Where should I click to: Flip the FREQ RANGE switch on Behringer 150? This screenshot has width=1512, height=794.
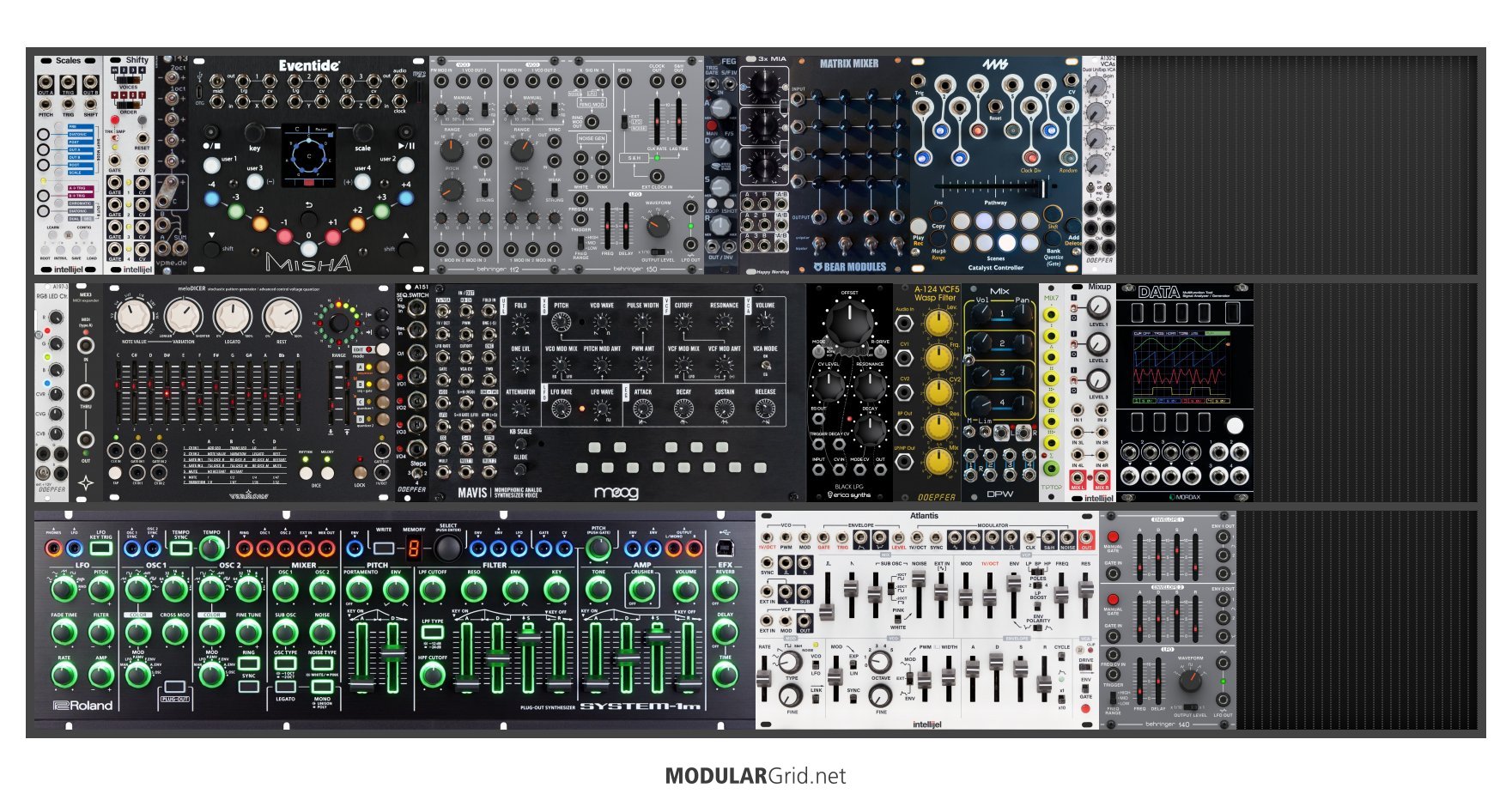(581, 242)
